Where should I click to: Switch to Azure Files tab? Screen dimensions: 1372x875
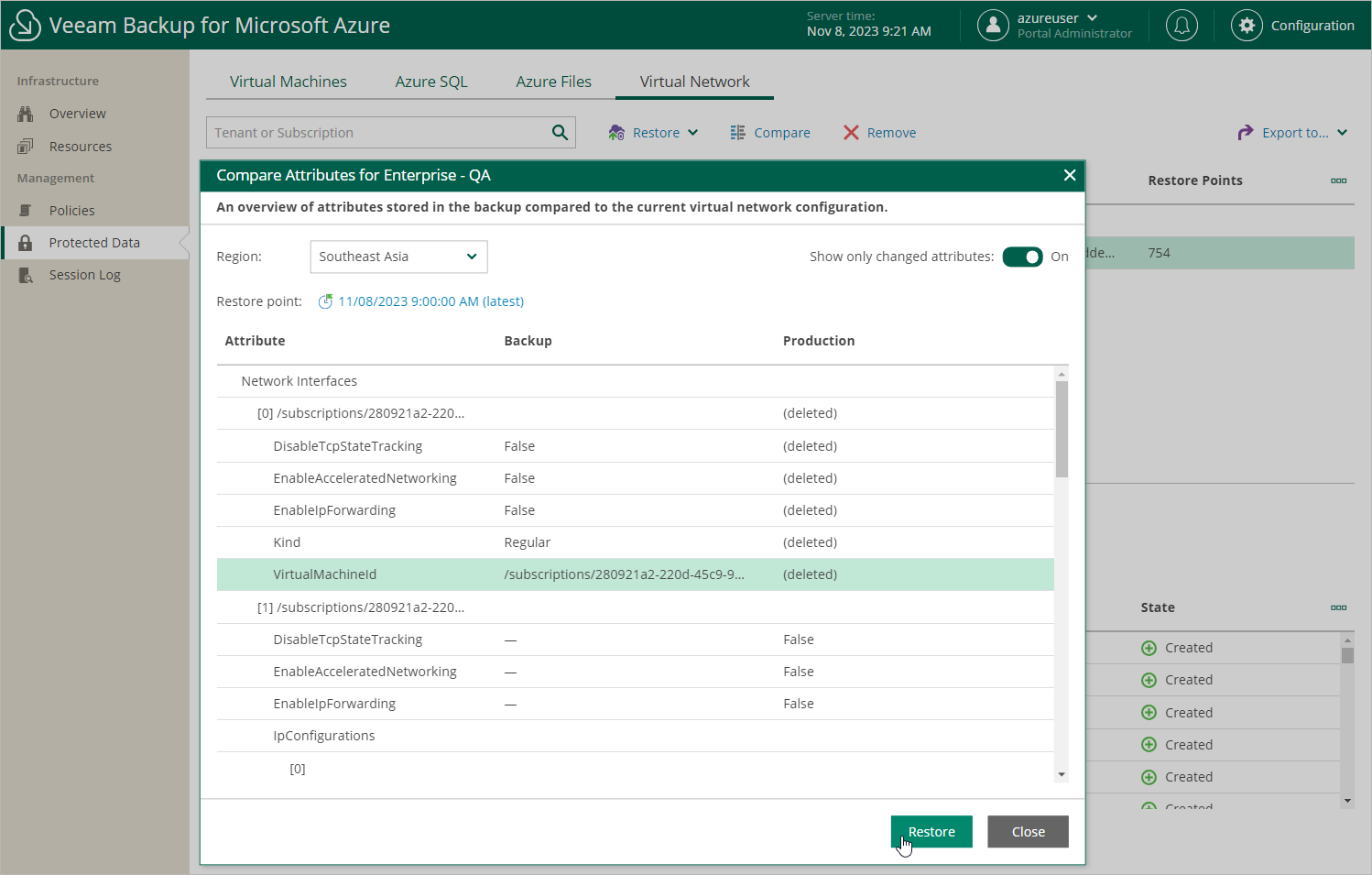pyautogui.click(x=553, y=82)
